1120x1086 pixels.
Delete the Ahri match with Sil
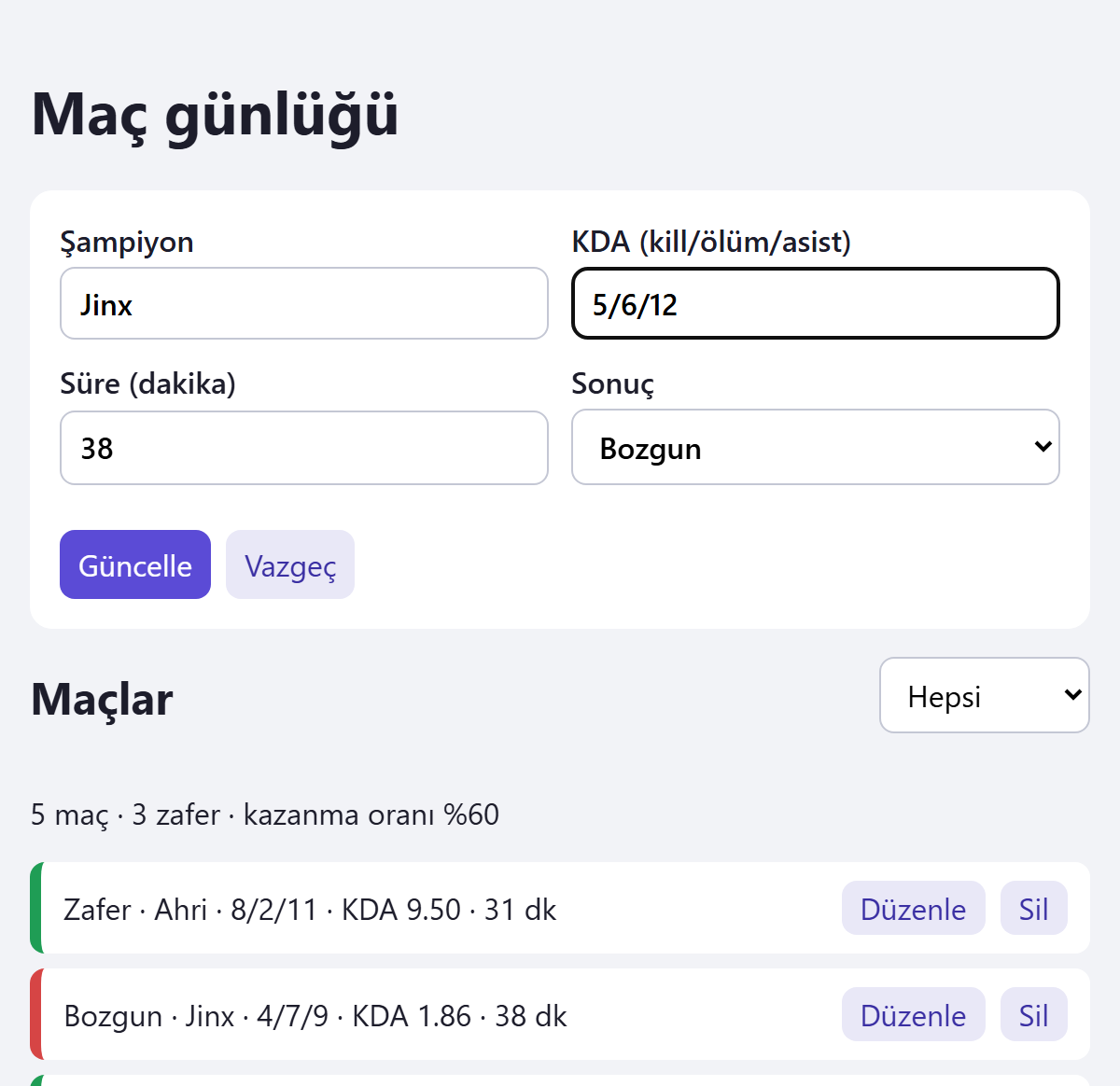(1034, 908)
